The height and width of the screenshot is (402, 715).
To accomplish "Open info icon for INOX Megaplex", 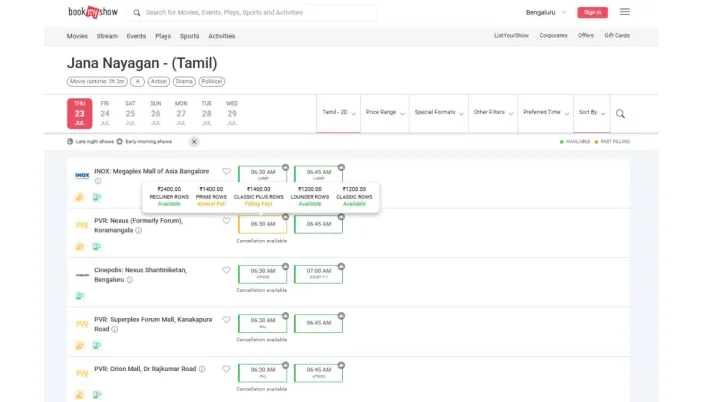I will point(98,181).
